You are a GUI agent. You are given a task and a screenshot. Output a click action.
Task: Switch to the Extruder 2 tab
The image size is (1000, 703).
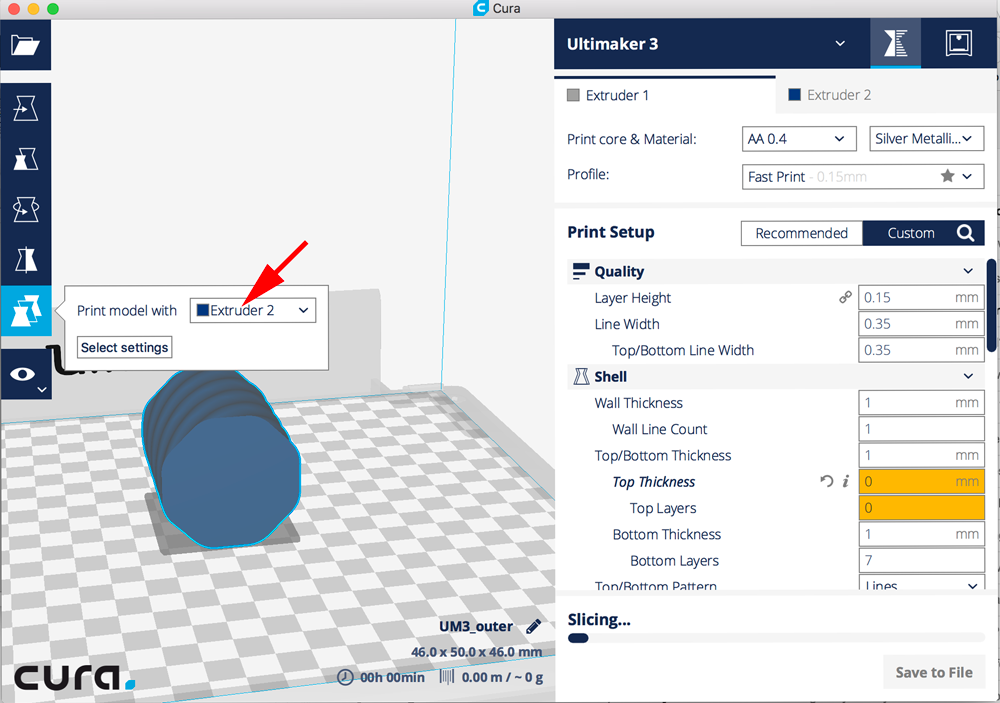[886, 95]
